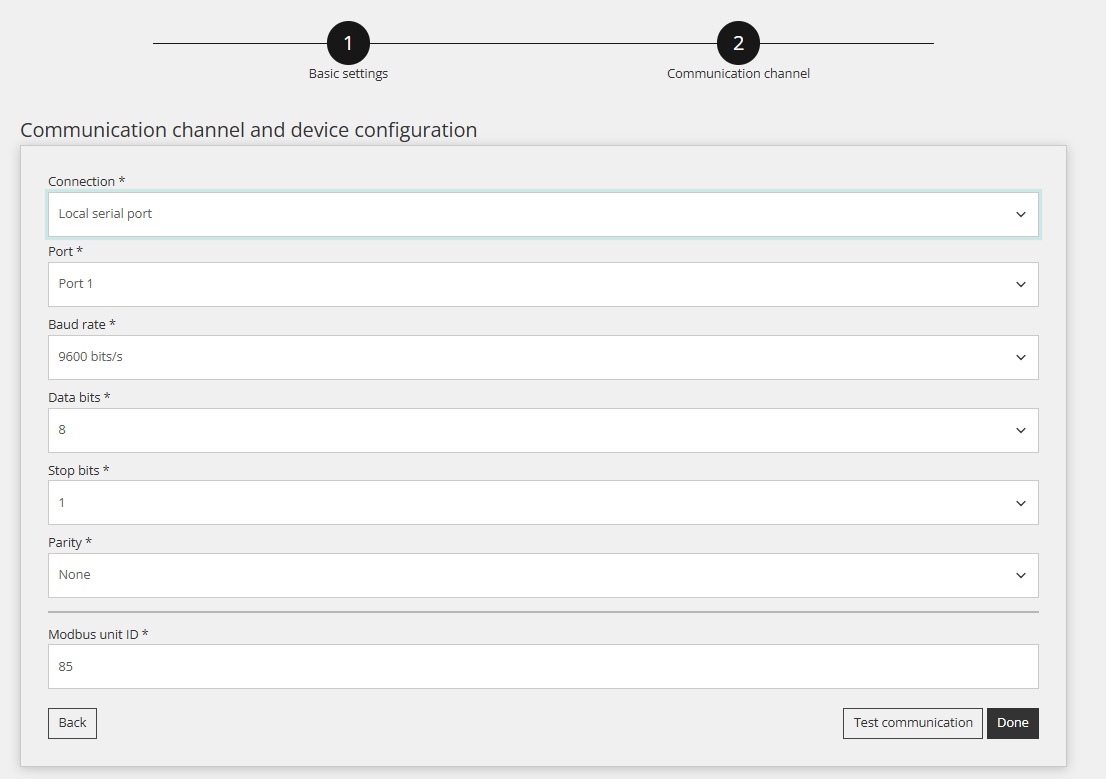Go to the Basic settings step label

(348, 73)
